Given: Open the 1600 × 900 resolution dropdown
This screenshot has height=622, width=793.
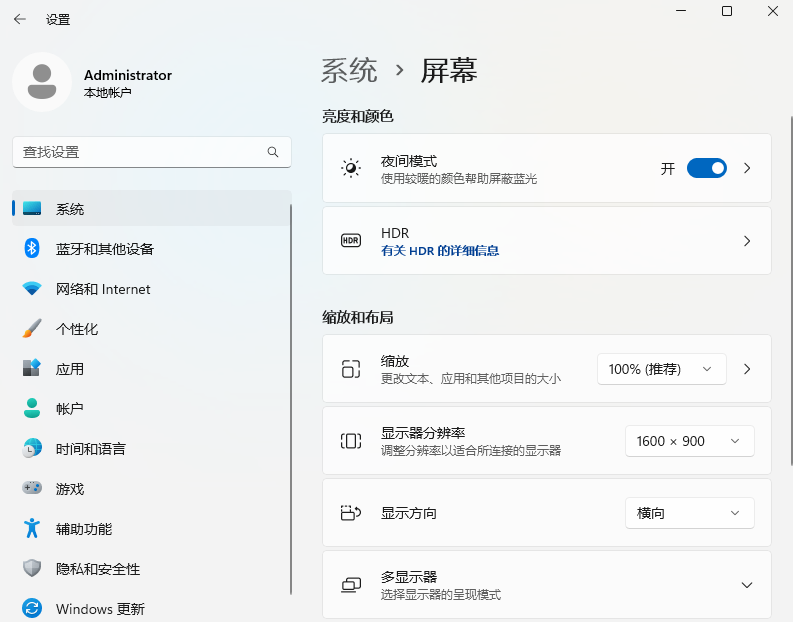Looking at the screenshot, I should (689, 441).
